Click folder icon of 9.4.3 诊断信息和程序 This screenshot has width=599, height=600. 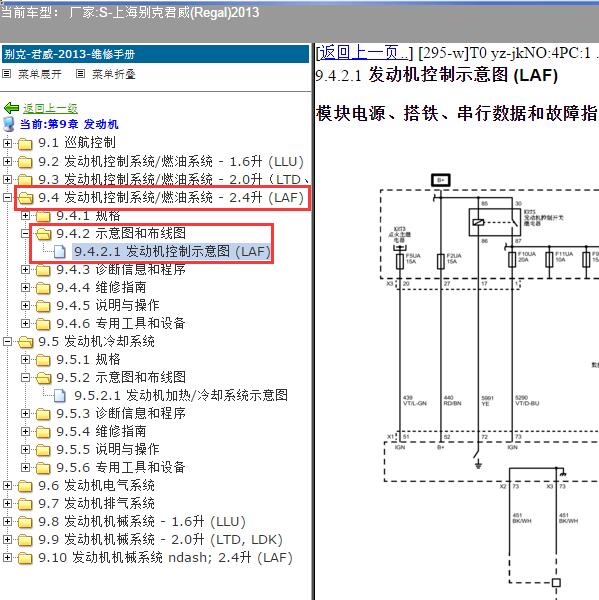coord(43,270)
